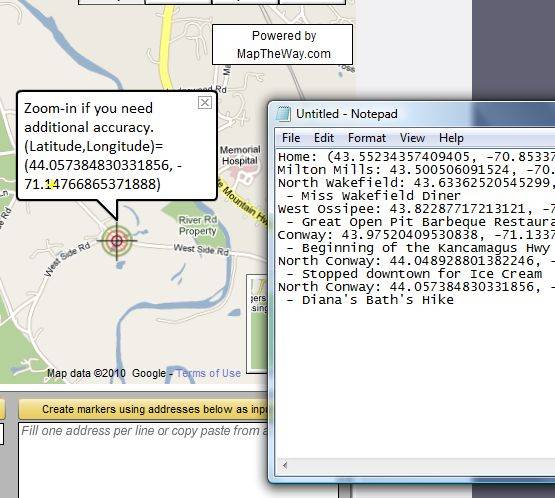Screen dimensions: 555x498
Task: Click the 'Diana's Bath's Hike' line
Action: (x=370, y=300)
